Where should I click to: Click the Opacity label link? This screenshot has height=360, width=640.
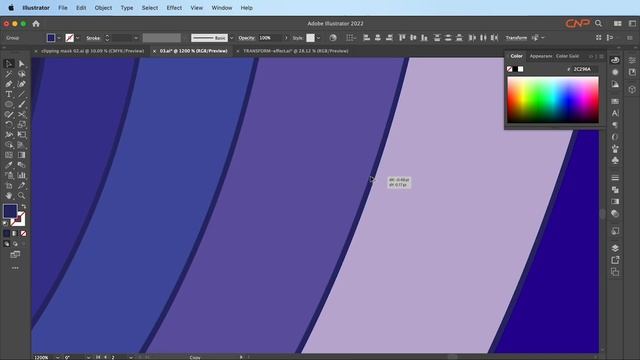[x=246, y=38]
